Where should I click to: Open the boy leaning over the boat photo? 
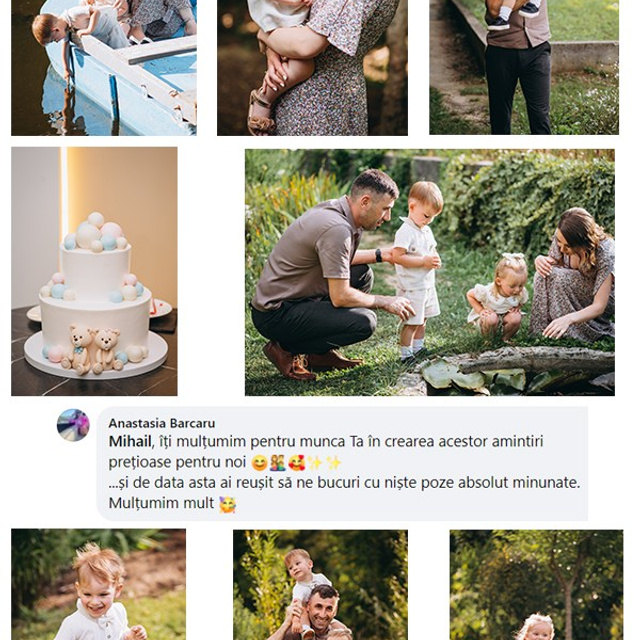tap(104, 67)
